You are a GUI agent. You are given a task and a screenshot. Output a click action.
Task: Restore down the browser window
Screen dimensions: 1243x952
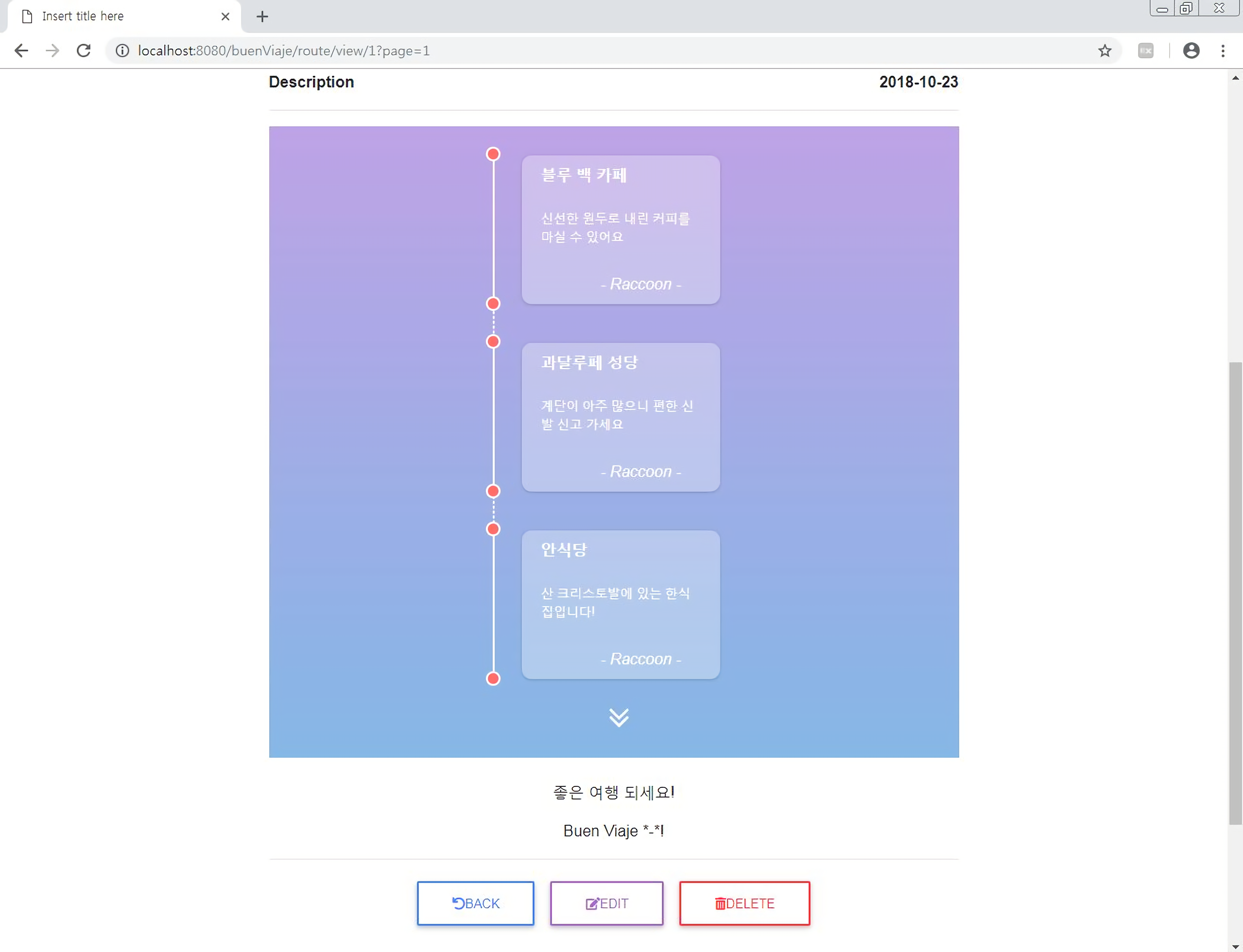(1186, 9)
